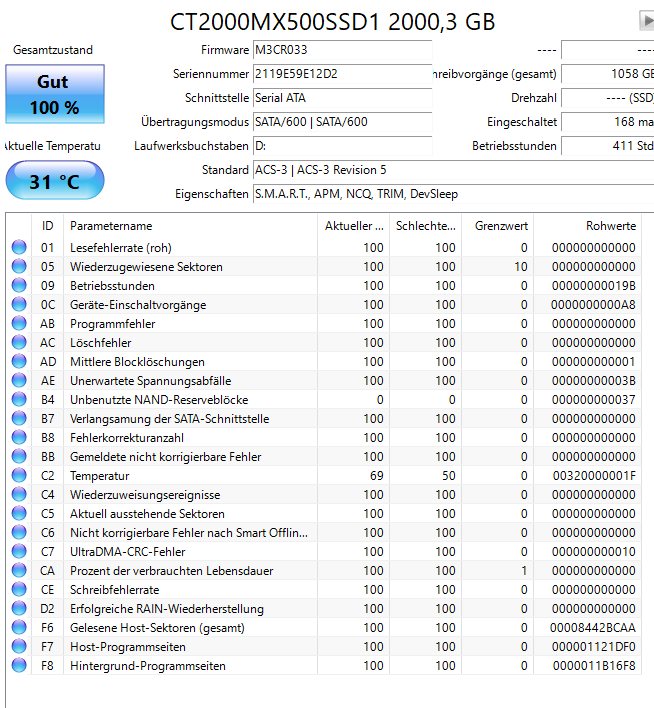Click the current value 69 in Temperatur row

tap(376, 476)
